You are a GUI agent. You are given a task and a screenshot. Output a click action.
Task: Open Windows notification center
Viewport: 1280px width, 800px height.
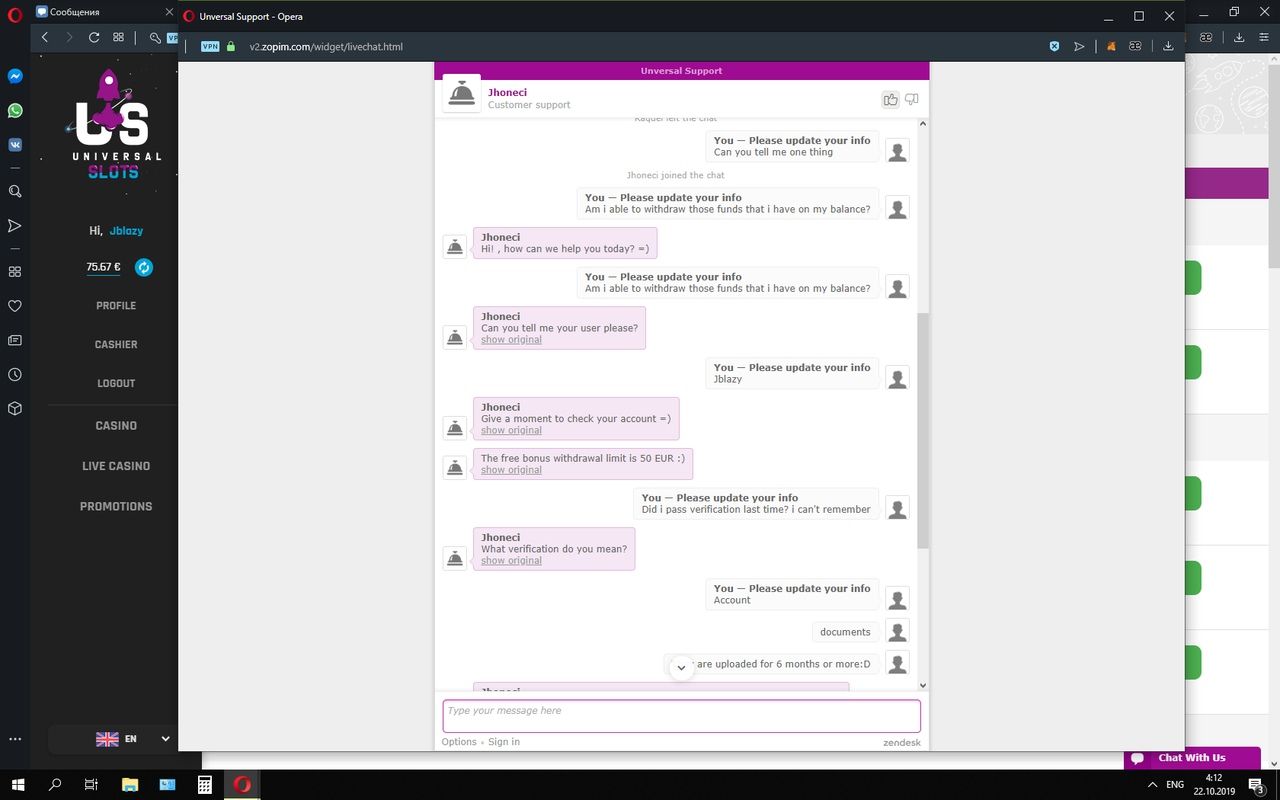tap(1256, 785)
